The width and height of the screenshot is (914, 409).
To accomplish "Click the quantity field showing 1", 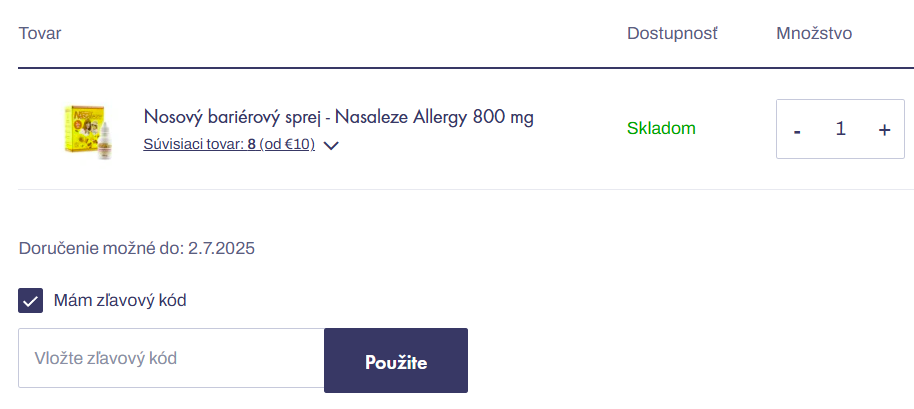I will (x=840, y=129).
